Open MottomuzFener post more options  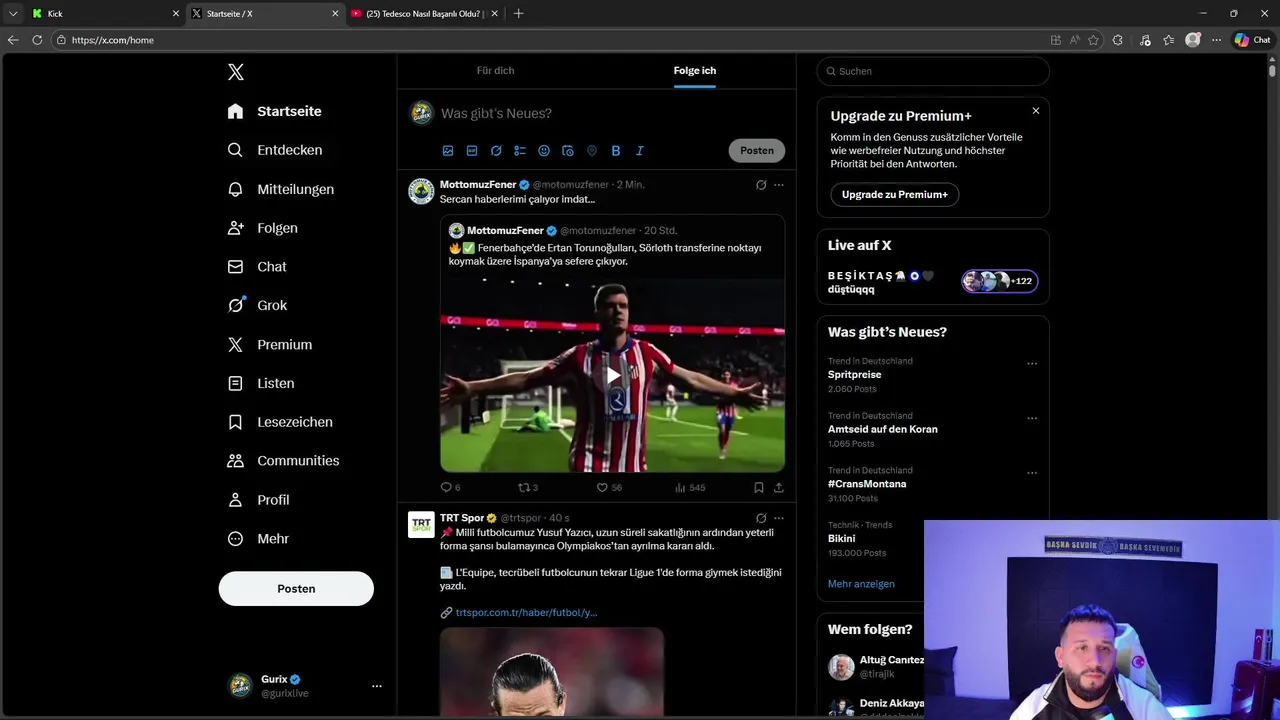pos(779,185)
